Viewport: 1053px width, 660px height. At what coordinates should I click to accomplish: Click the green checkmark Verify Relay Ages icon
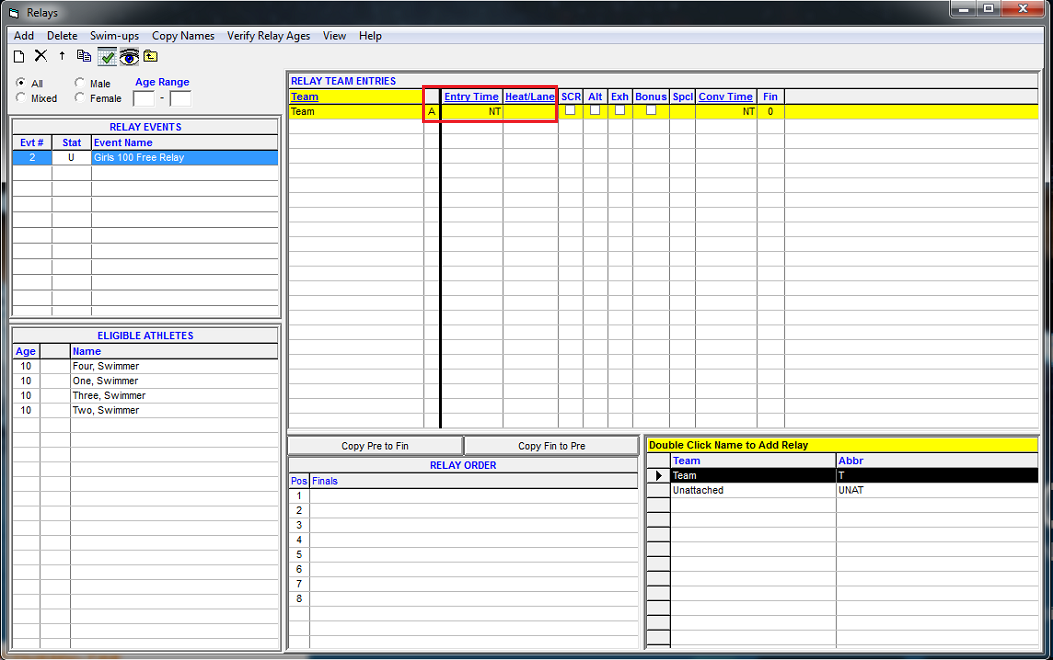pos(107,57)
